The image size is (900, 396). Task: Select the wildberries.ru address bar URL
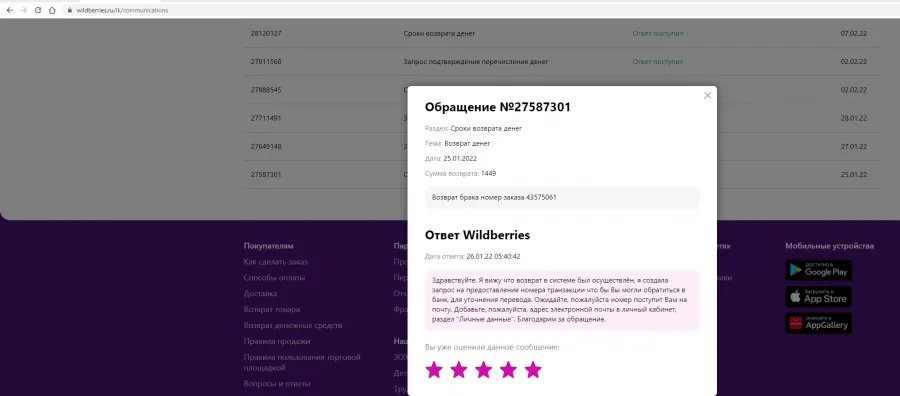122,10
